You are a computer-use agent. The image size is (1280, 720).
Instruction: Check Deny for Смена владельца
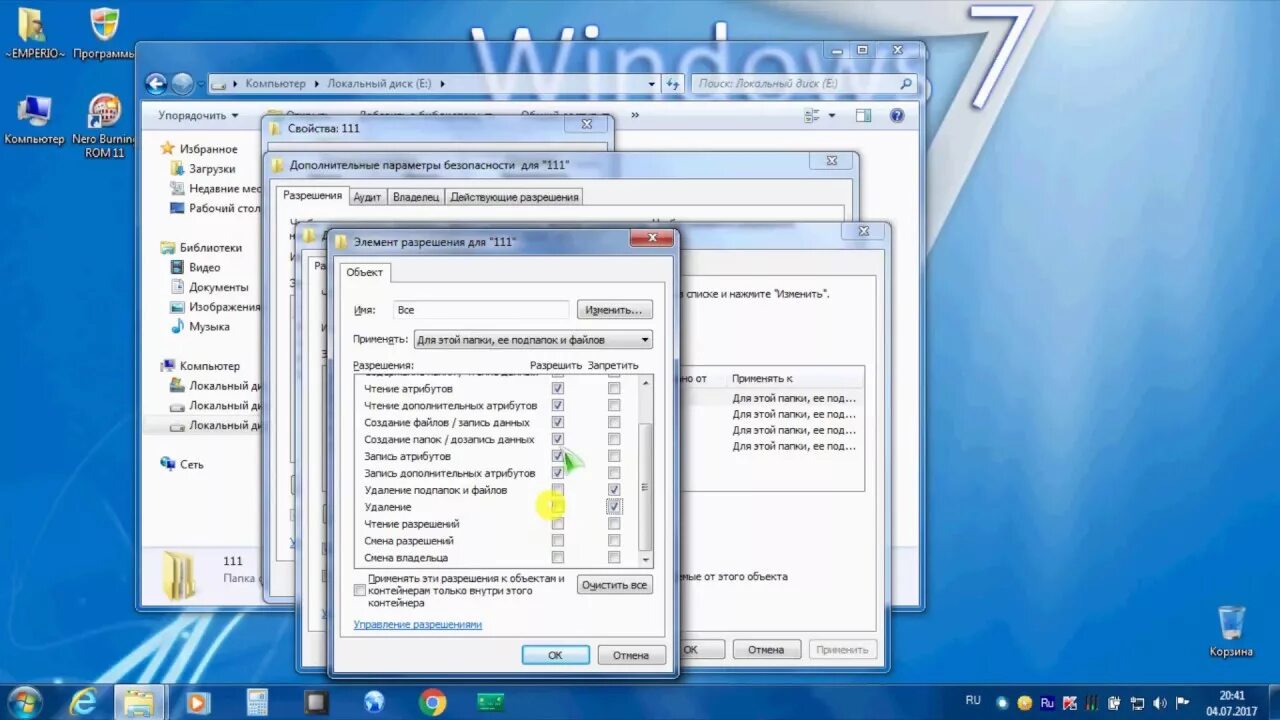click(614, 558)
